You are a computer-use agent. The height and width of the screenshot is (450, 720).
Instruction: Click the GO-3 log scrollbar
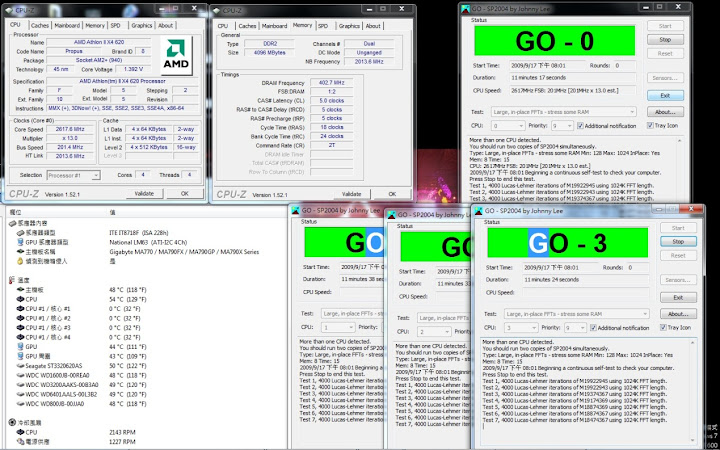pyautogui.click(x=693, y=392)
